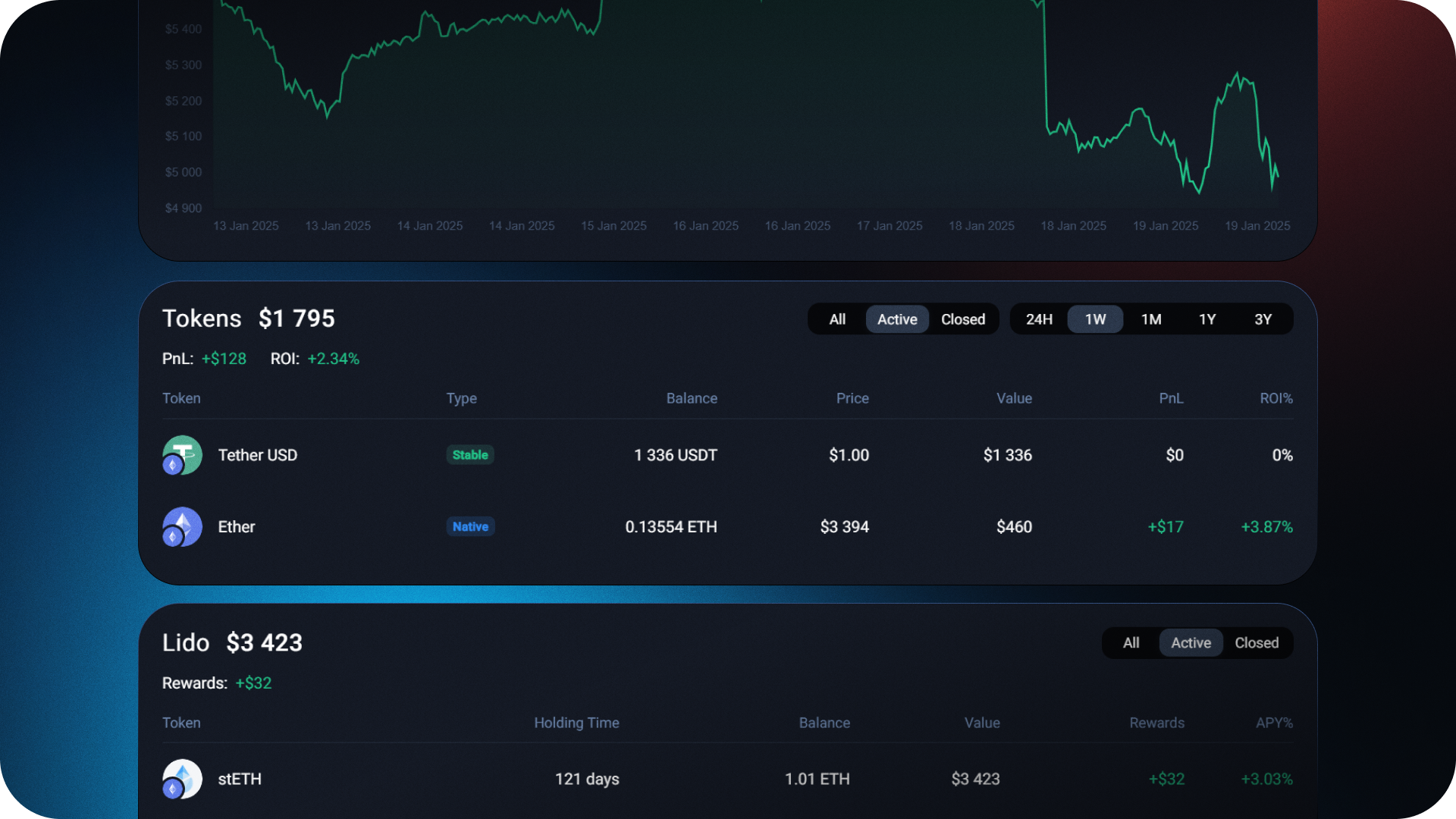Select the Native type badge on Ether
This screenshot has height=819, width=1456.
pos(470,526)
